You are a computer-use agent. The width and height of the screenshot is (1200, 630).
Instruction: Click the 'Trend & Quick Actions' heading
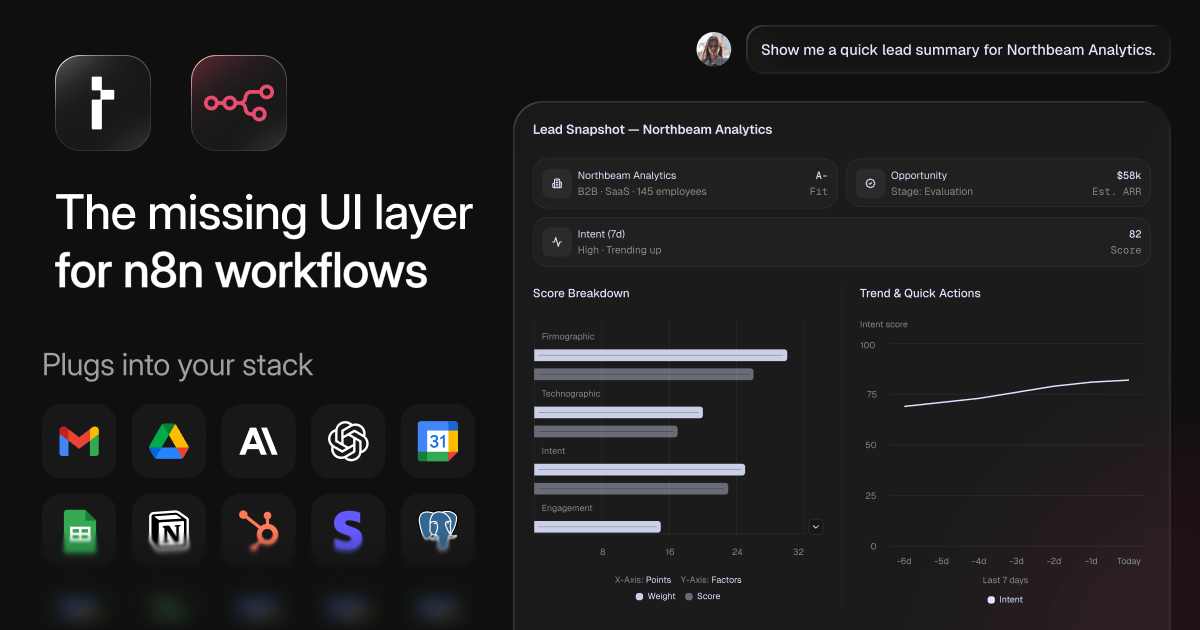coord(920,293)
